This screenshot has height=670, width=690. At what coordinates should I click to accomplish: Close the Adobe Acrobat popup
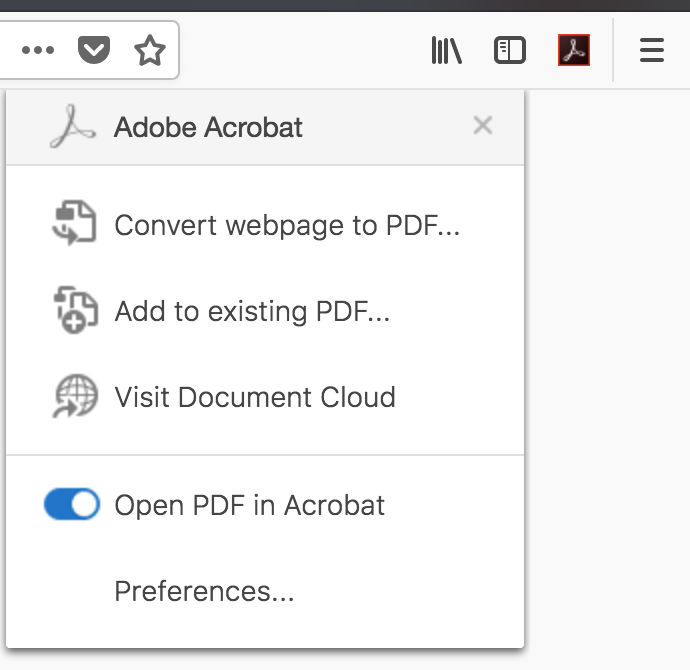(x=483, y=125)
